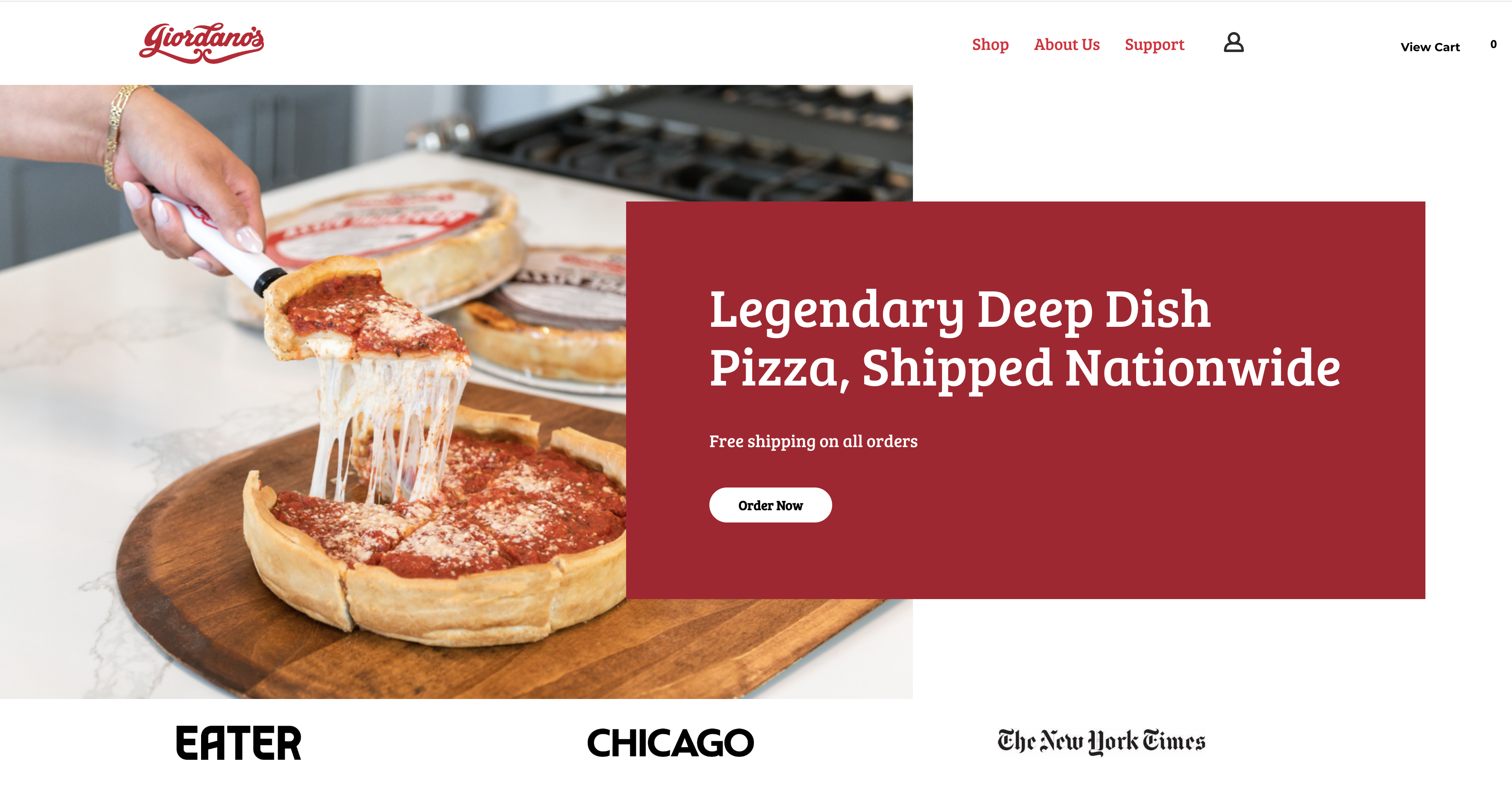Click the Free shipping on all orders text
The height and width of the screenshot is (796, 1512).
coord(813,441)
